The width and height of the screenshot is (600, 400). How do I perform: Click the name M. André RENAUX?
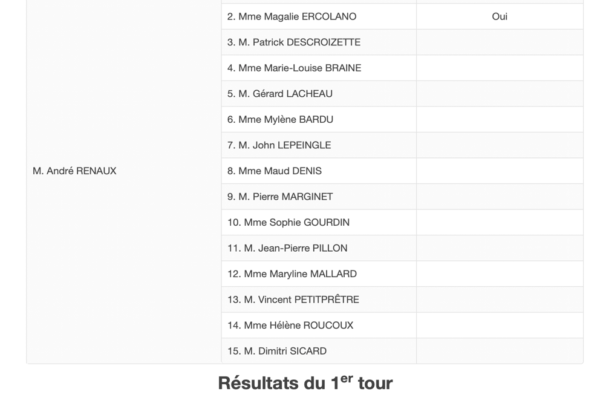click(74, 171)
